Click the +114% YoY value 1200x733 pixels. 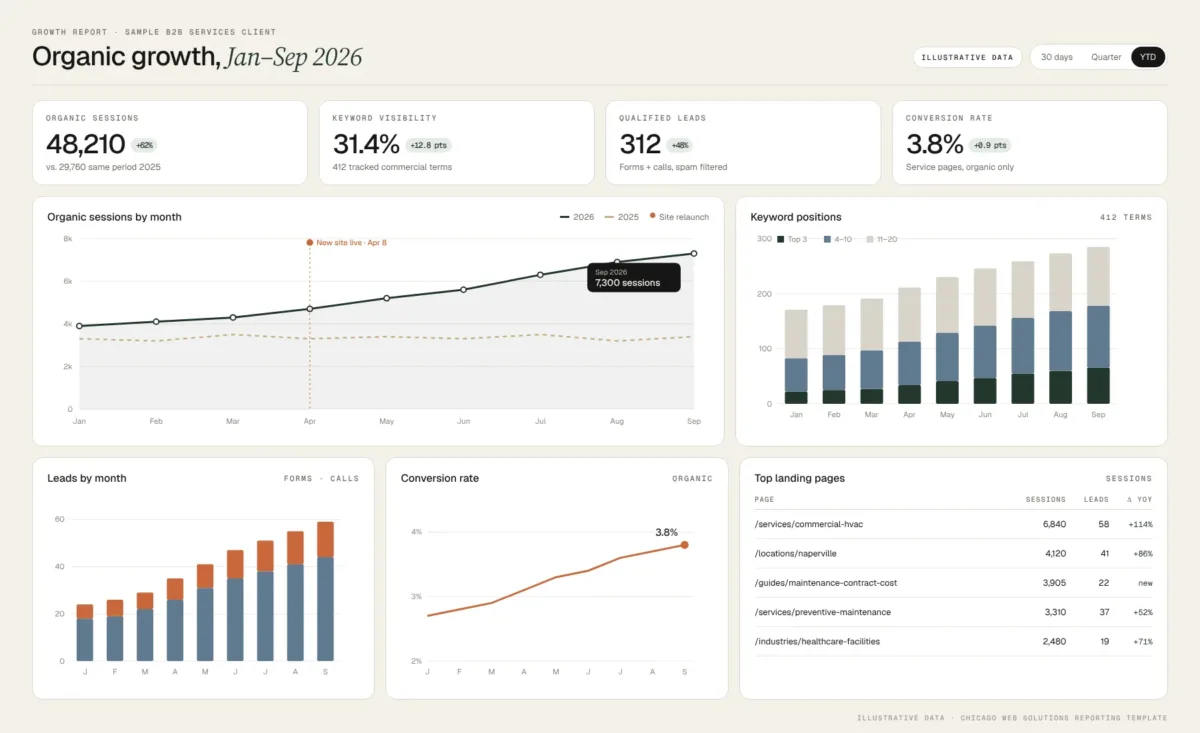pos(1140,524)
